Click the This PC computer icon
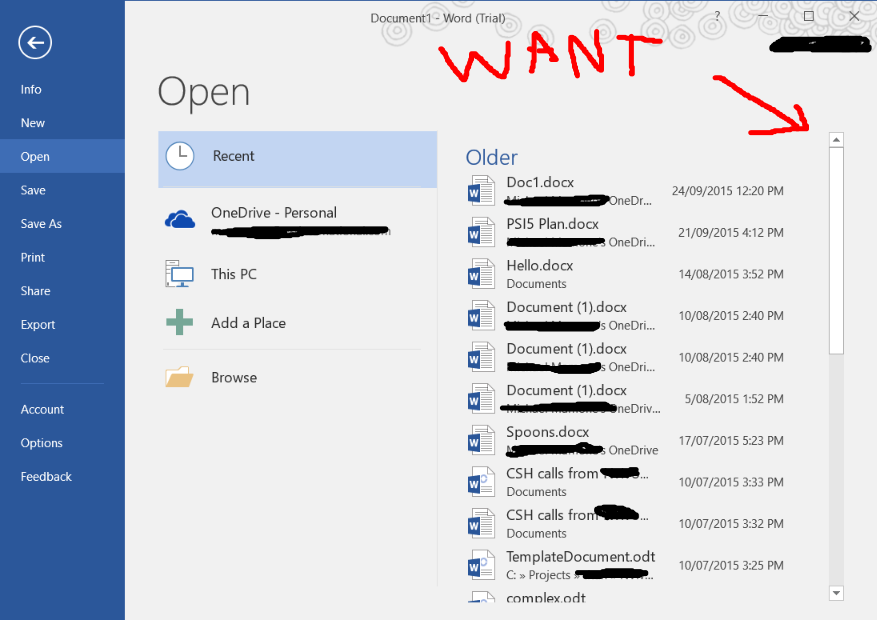 (180, 273)
